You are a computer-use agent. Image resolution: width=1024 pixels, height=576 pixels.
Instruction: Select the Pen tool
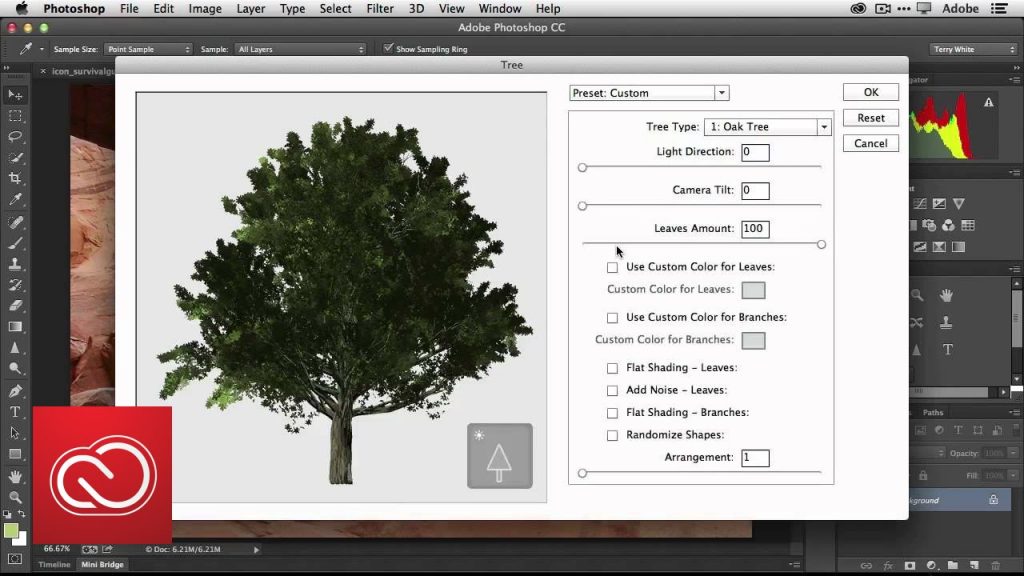[x=15, y=391]
